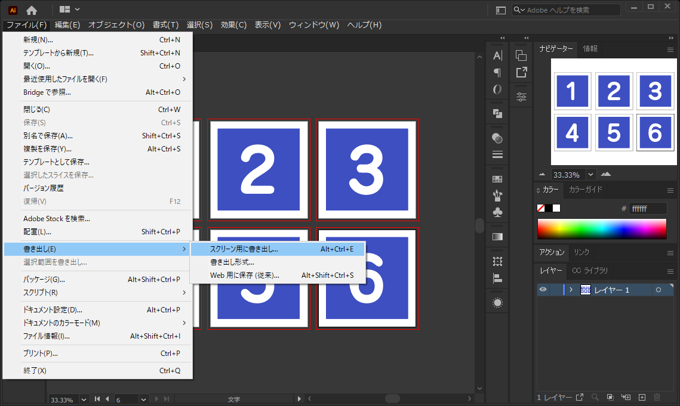Click First artboard navigation button

pos(97,399)
